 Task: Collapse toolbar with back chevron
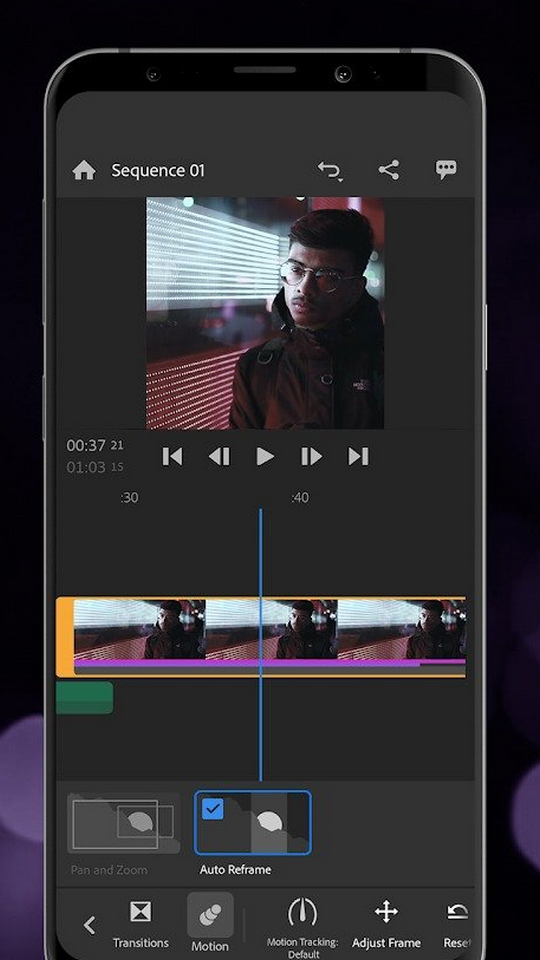[89, 925]
